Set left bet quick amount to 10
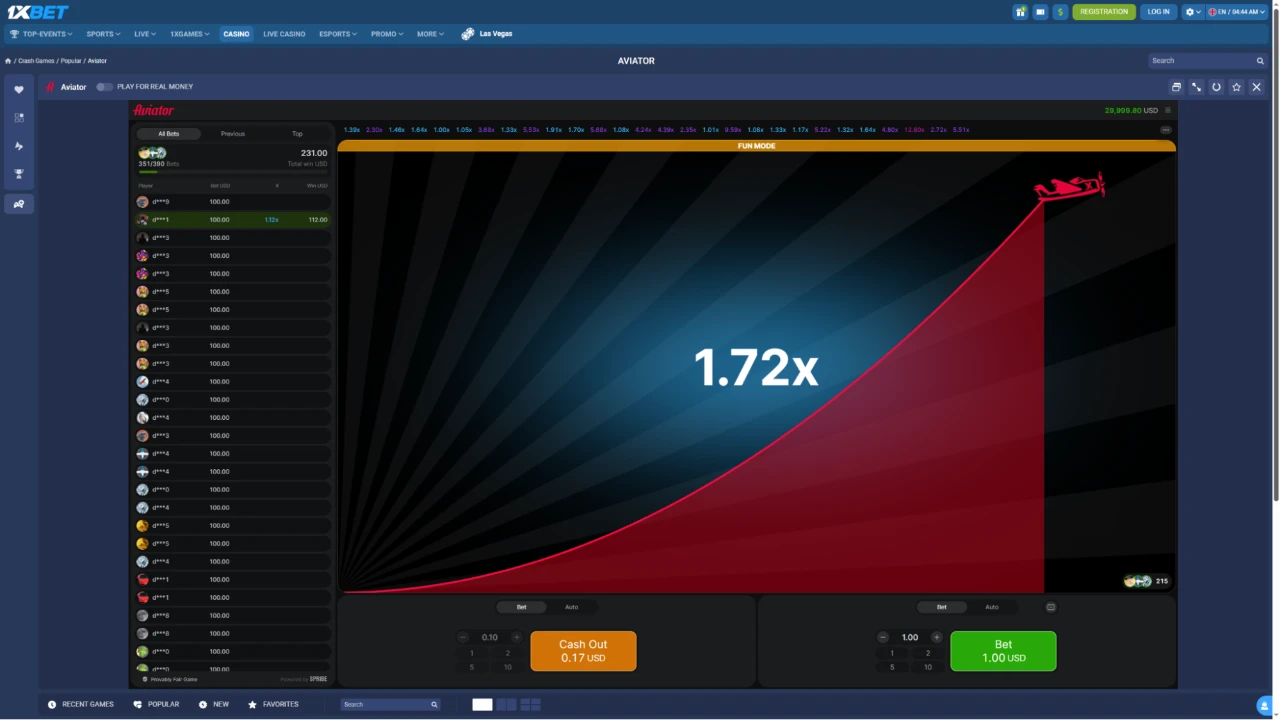 508,667
